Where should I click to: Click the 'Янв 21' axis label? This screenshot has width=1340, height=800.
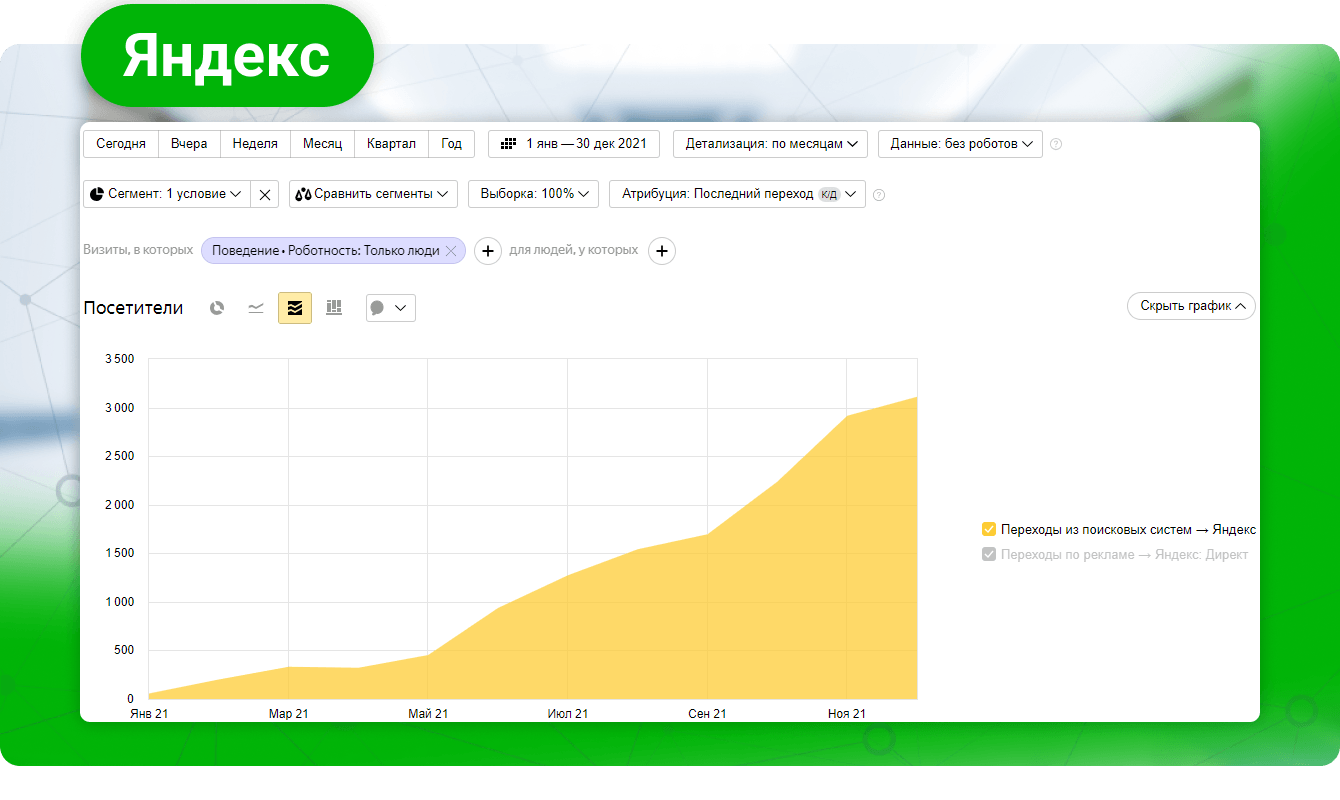point(149,714)
